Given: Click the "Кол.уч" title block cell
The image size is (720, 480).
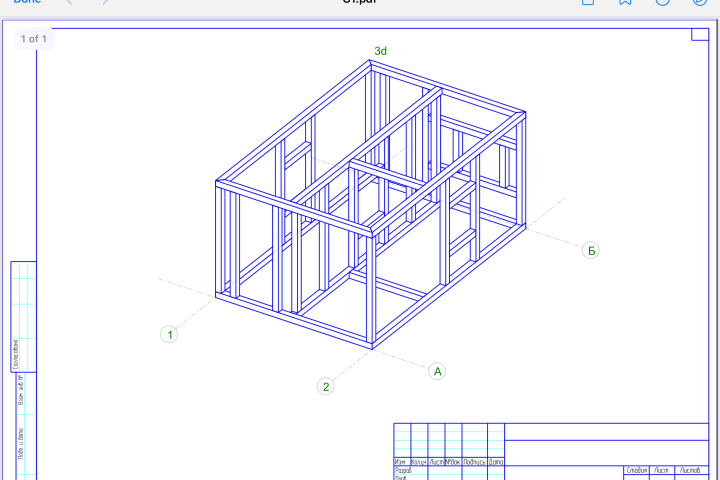Looking at the screenshot, I should tap(419, 462).
